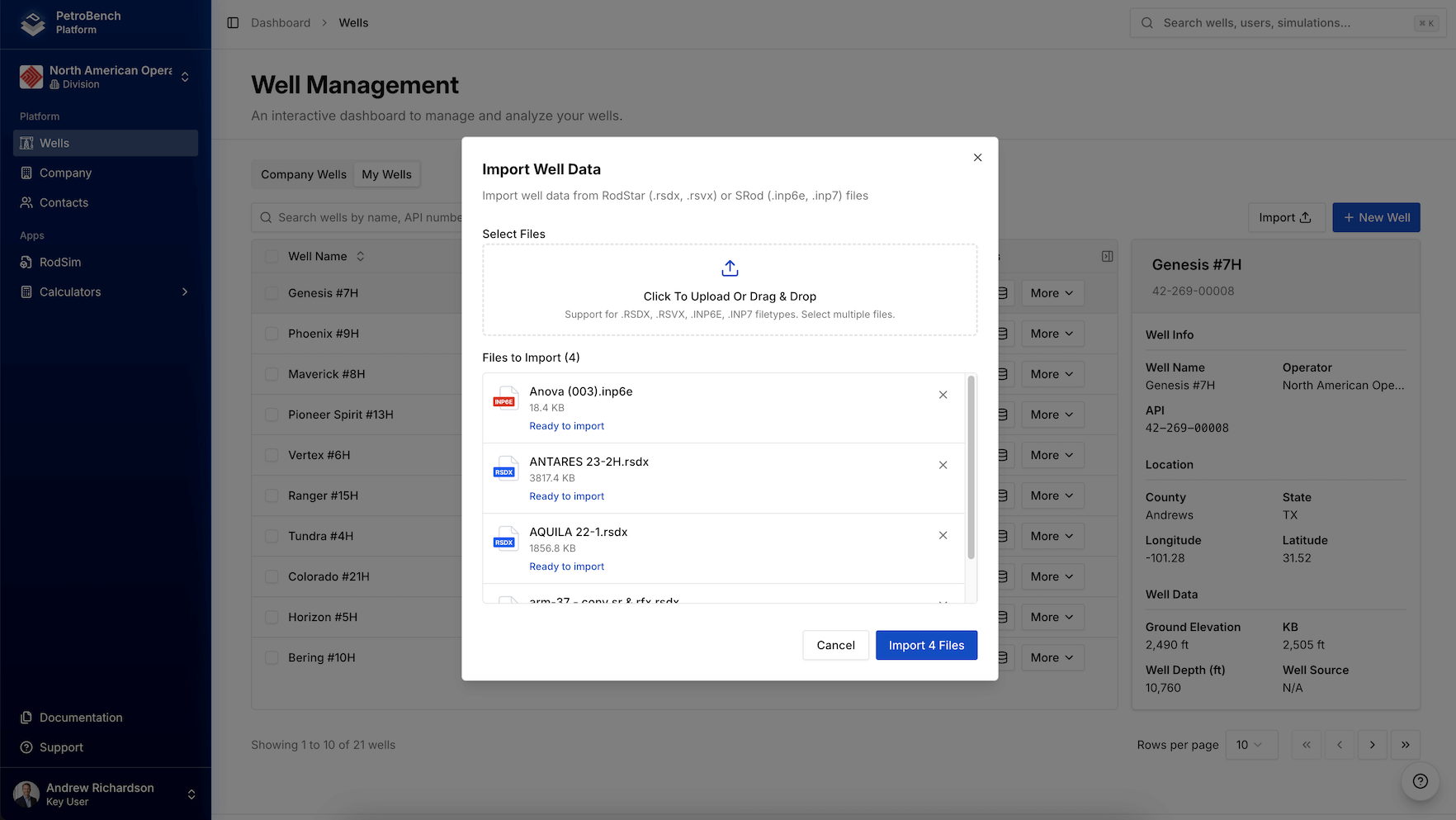Click the PetroBench platform logo
The image size is (1456, 820).
pyautogui.click(x=32, y=23)
